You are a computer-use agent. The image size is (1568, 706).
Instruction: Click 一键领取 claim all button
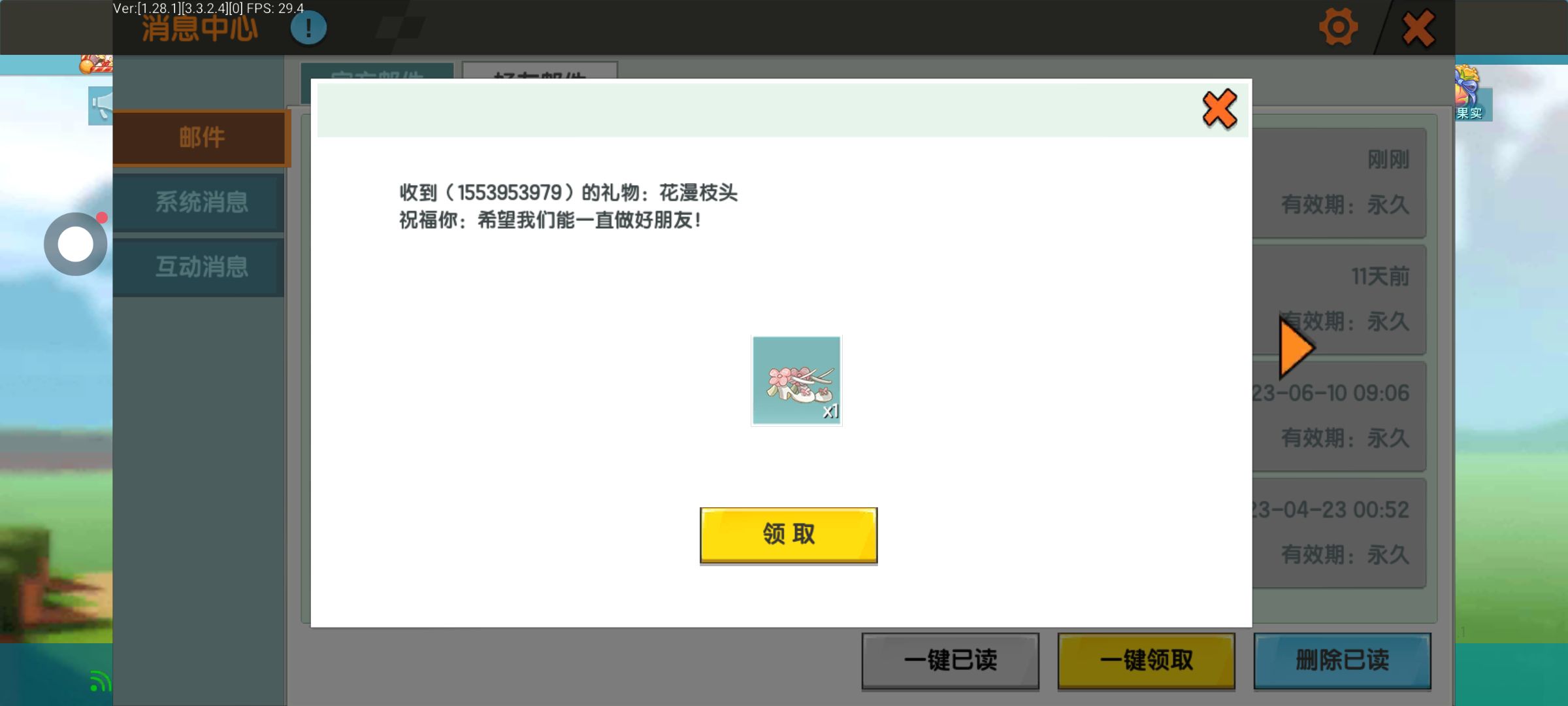point(1146,660)
